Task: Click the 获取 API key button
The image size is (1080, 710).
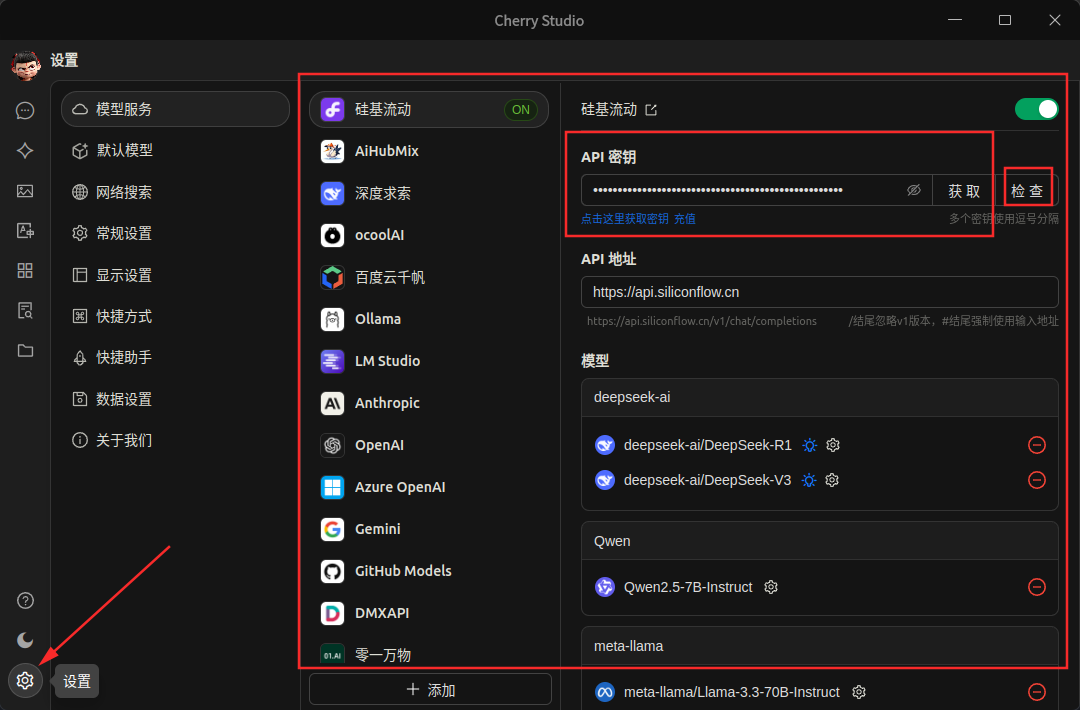Action: [964, 191]
